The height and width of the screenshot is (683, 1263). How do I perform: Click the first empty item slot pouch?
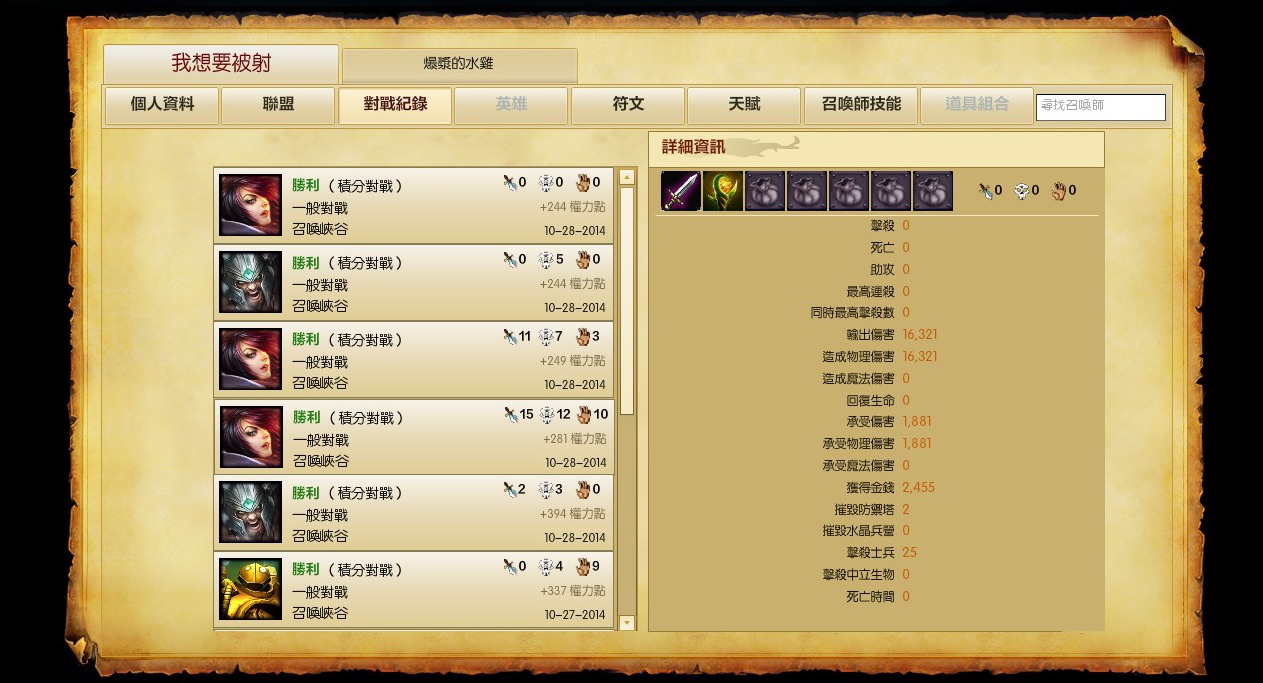(765, 191)
